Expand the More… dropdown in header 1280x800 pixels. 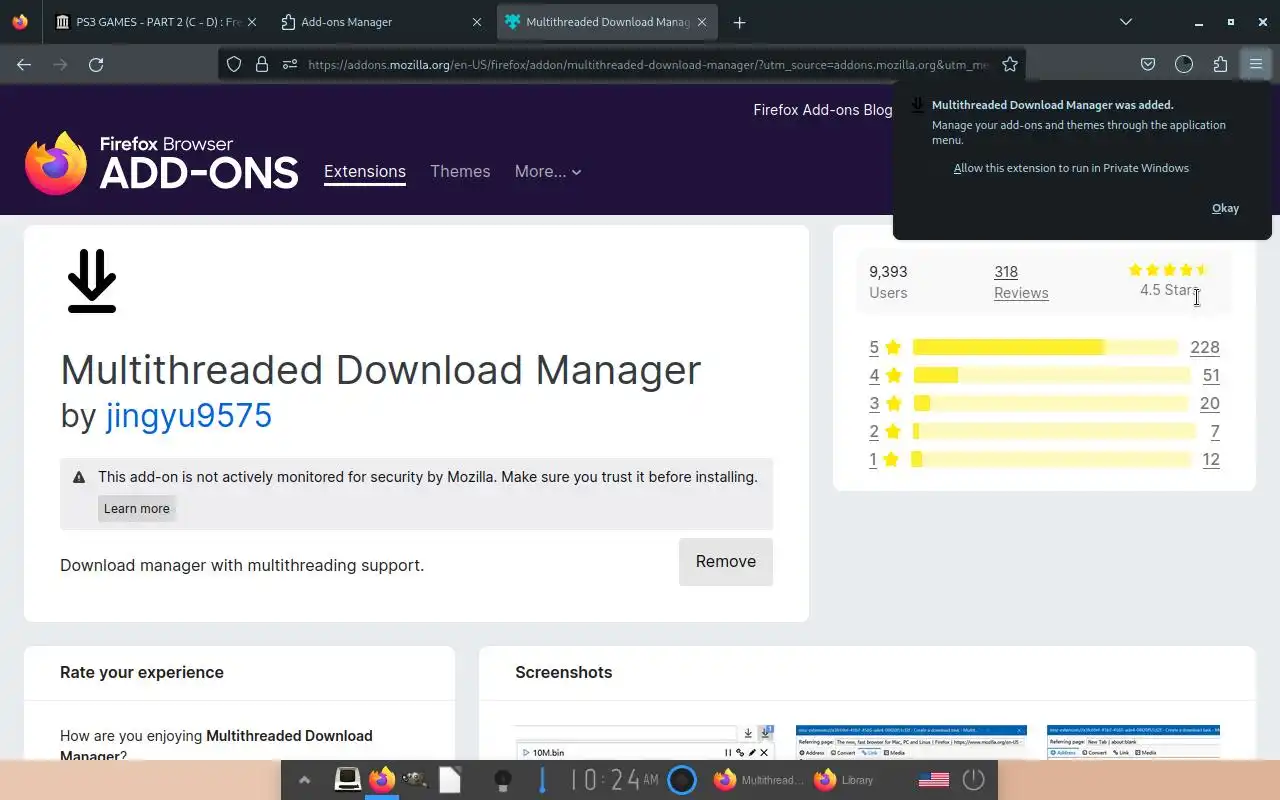point(548,172)
